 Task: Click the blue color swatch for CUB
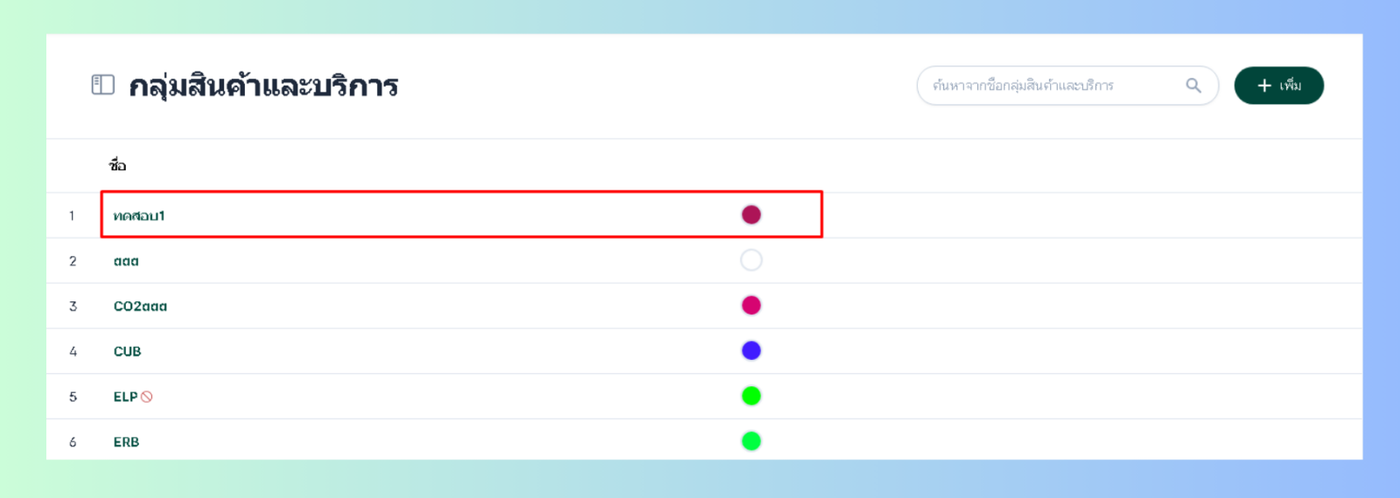tap(751, 350)
